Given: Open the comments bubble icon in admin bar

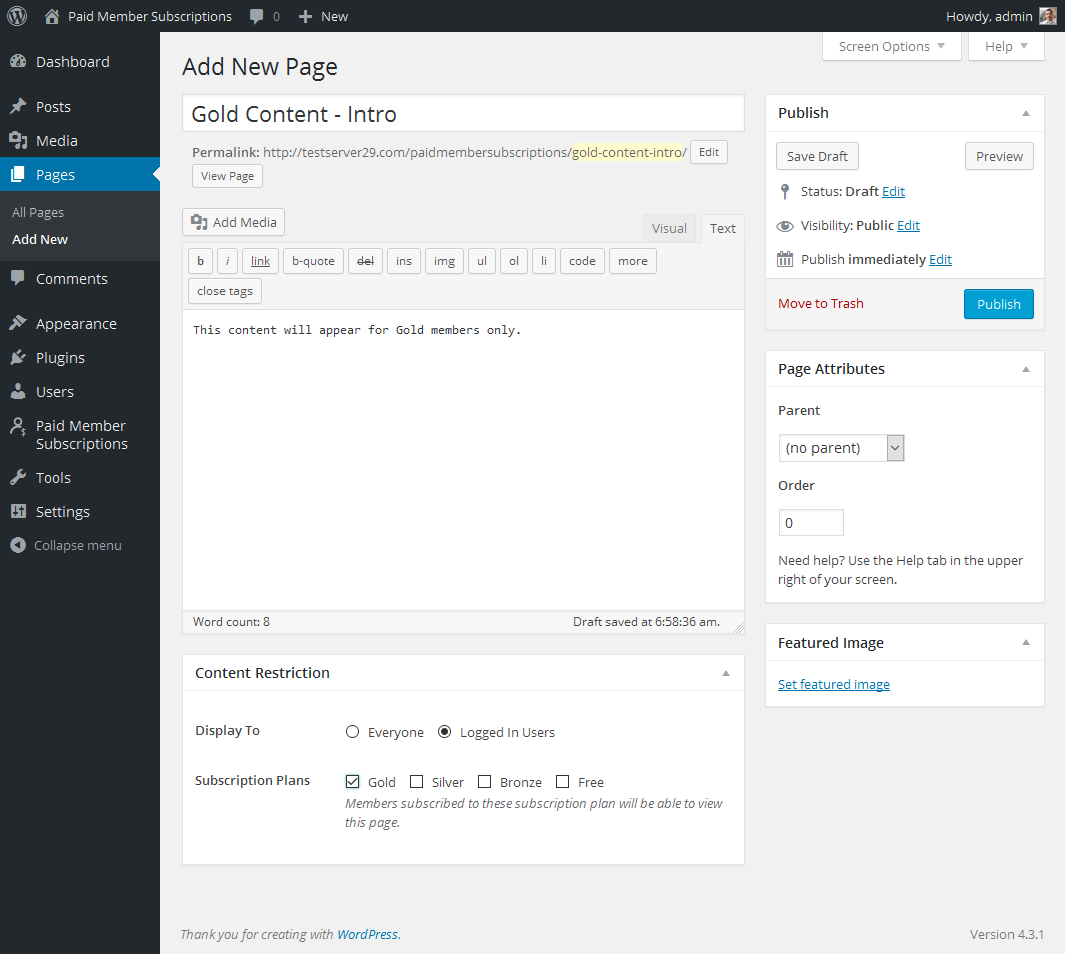Looking at the screenshot, I should click(x=258, y=16).
